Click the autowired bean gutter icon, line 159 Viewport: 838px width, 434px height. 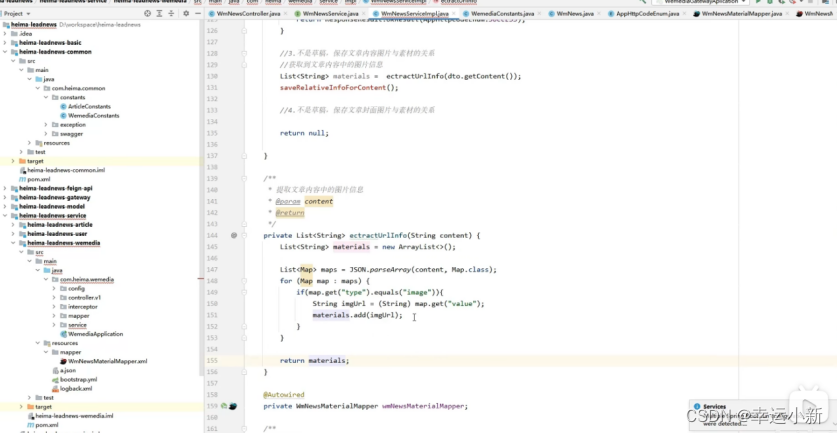pyautogui.click(x=224, y=406)
